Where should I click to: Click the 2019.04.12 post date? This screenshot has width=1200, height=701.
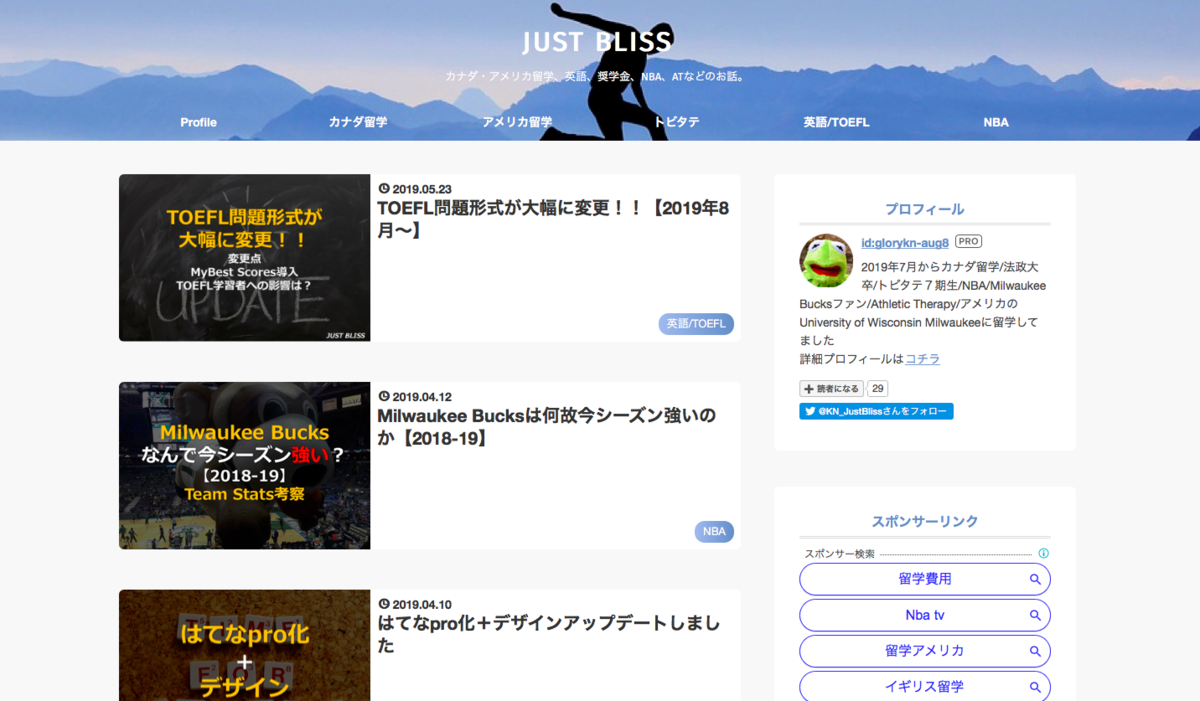(422, 396)
